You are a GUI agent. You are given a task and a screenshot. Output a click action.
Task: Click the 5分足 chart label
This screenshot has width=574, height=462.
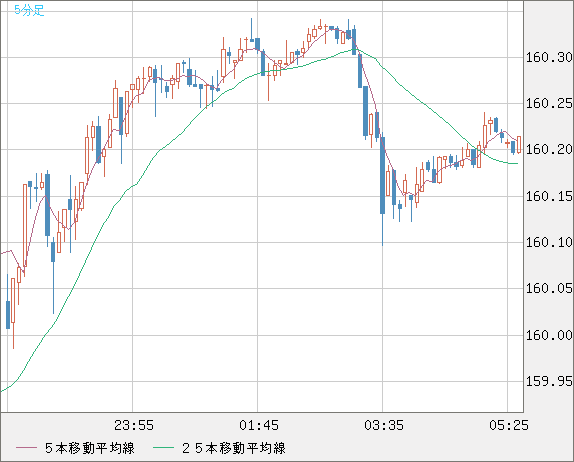[29, 10]
